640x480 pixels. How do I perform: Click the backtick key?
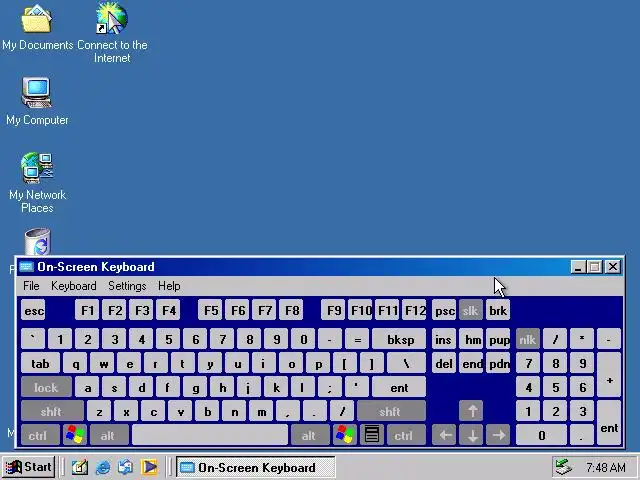(x=33, y=339)
